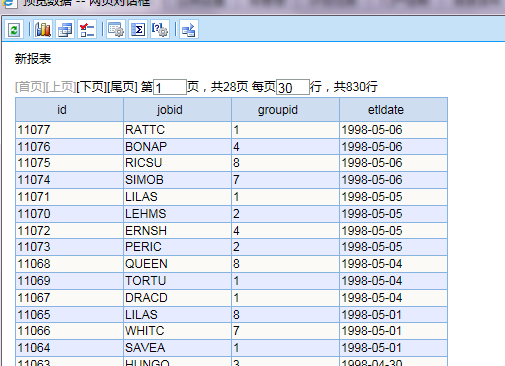
Task: Open the checklist field selection icon
Action: 87,30
